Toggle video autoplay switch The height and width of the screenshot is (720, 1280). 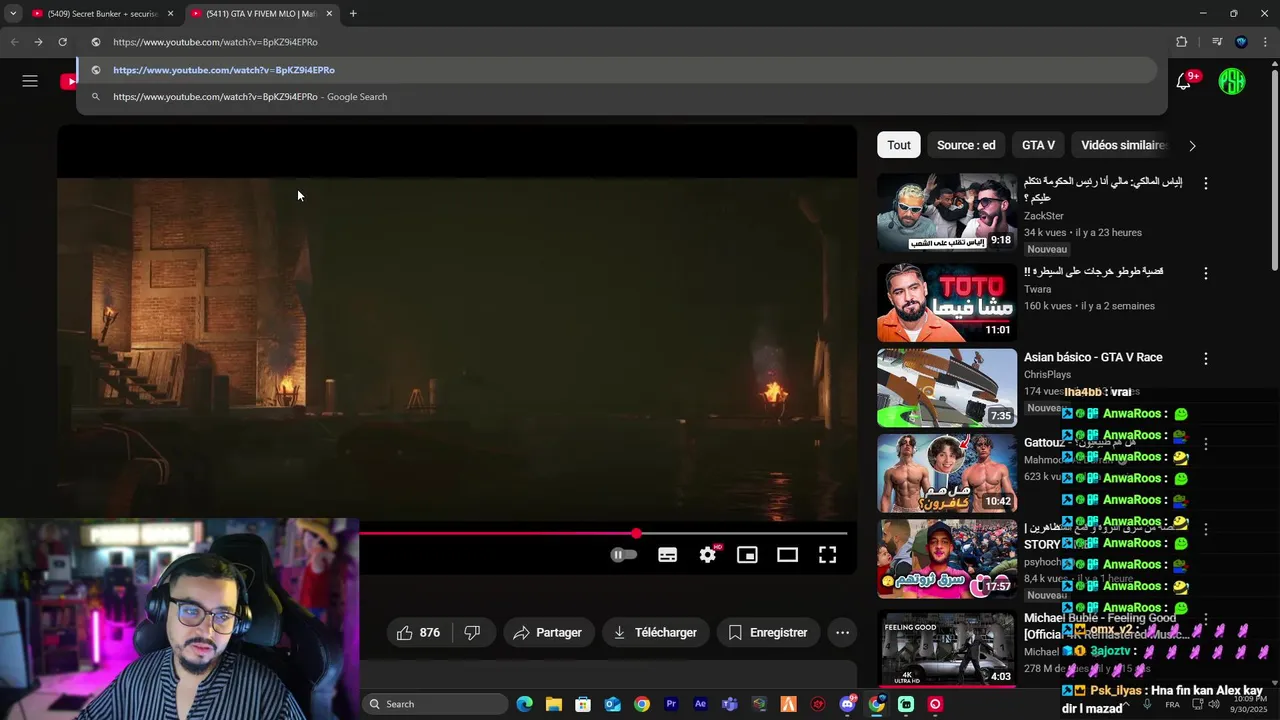pos(623,555)
